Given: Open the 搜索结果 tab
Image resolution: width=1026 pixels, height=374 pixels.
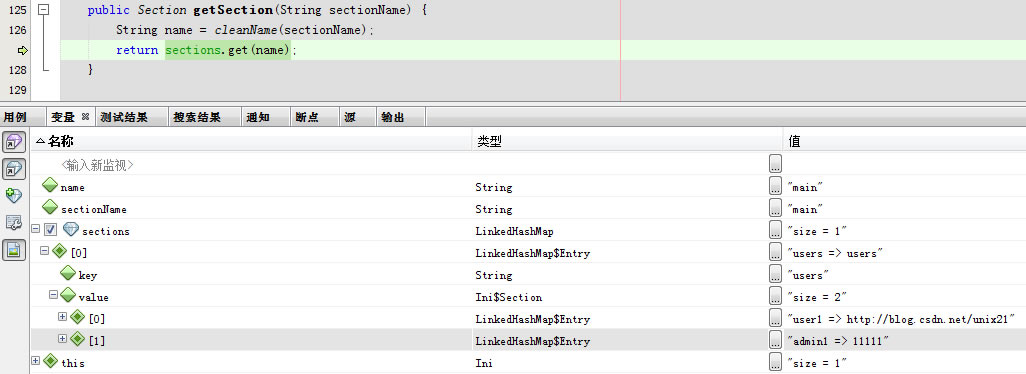Looking at the screenshot, I should (198, 117).
